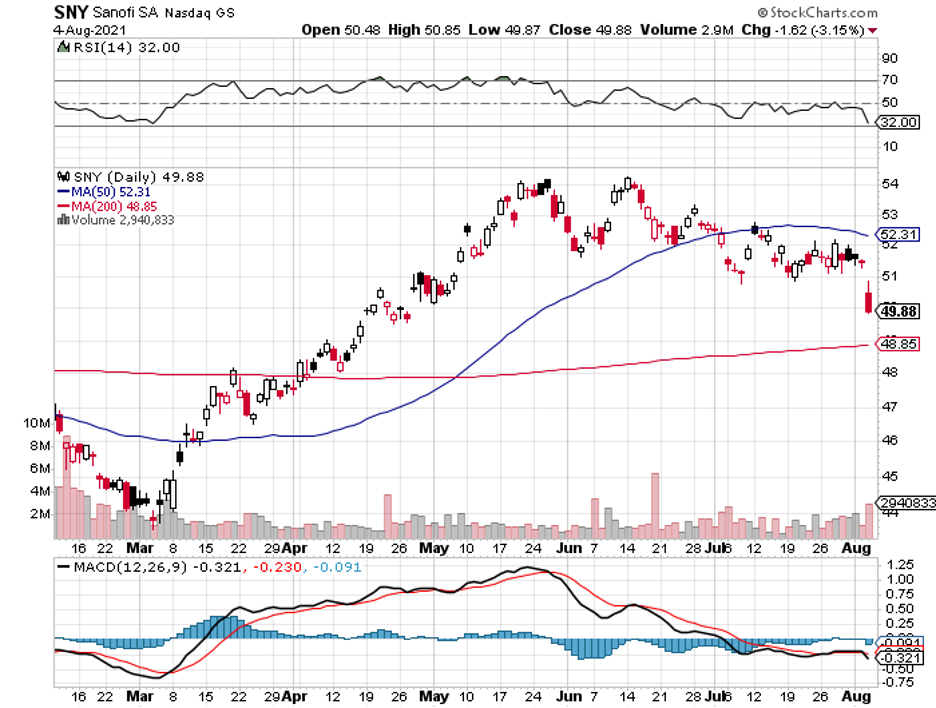936x708 pixels.
Task: Click the Volume 2,940,833 legend text
Action: pyautogui.click(x=123, y=220)
